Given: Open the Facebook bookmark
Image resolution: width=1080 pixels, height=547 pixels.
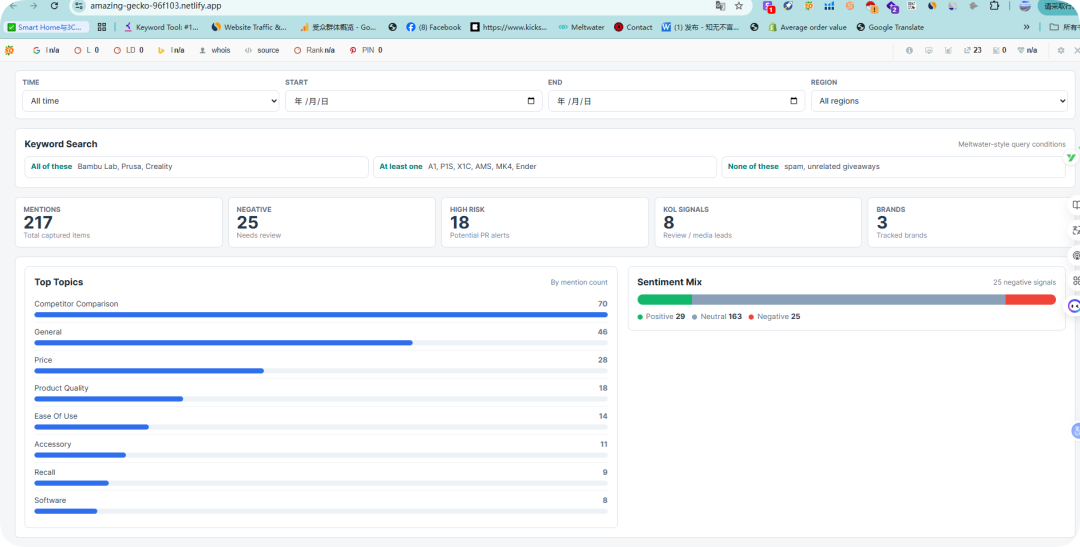Looking at the screenshot, I should point(433,27).
